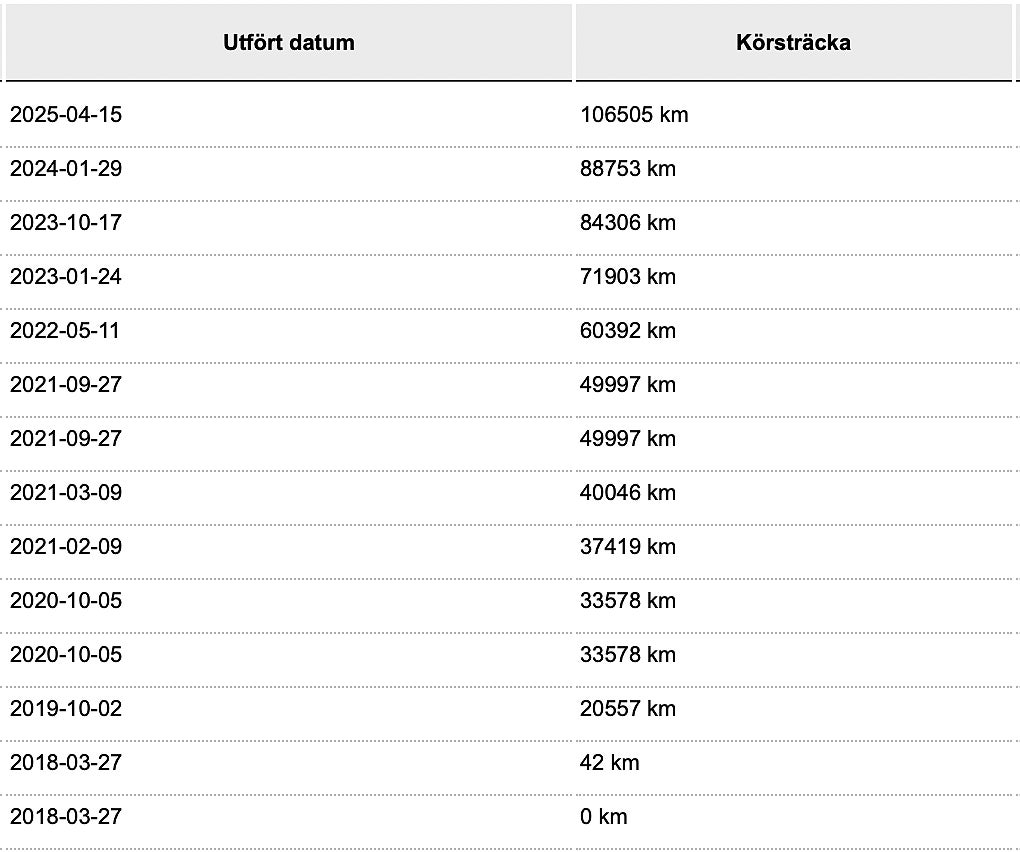The height and width of the screenshot is (852, 1020).
Task: Select the date 2021-03-09
Action: [x=66, y=493]
